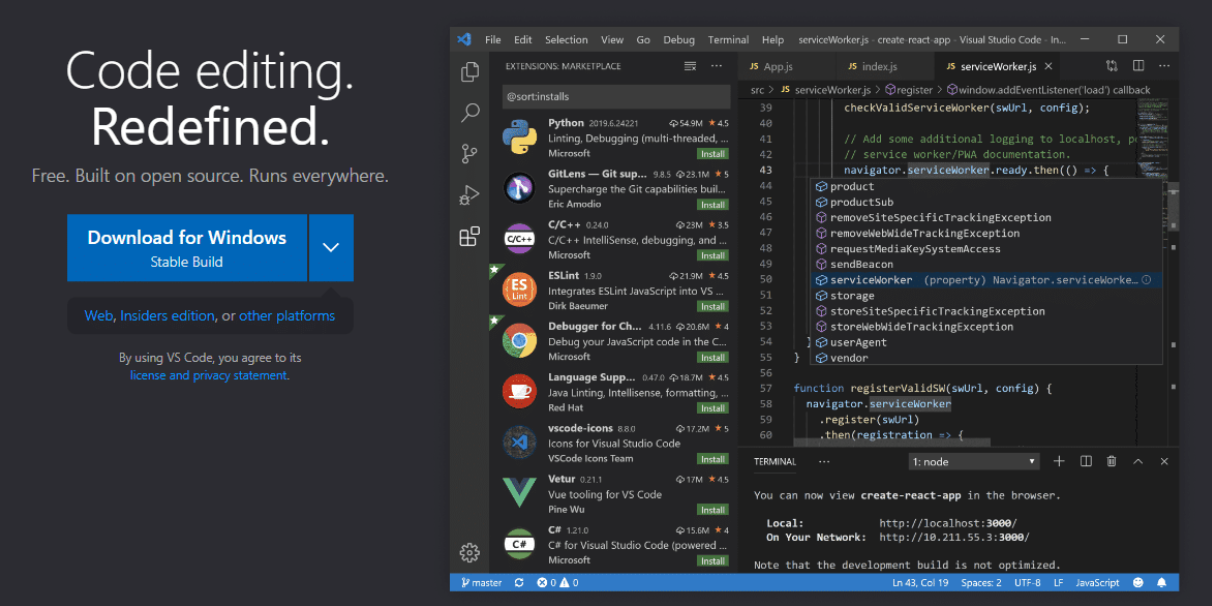Viewport: 1212px width, 606px height.
Task: Click the VS Code logo in title bar
Action: (x=463, y=40)
